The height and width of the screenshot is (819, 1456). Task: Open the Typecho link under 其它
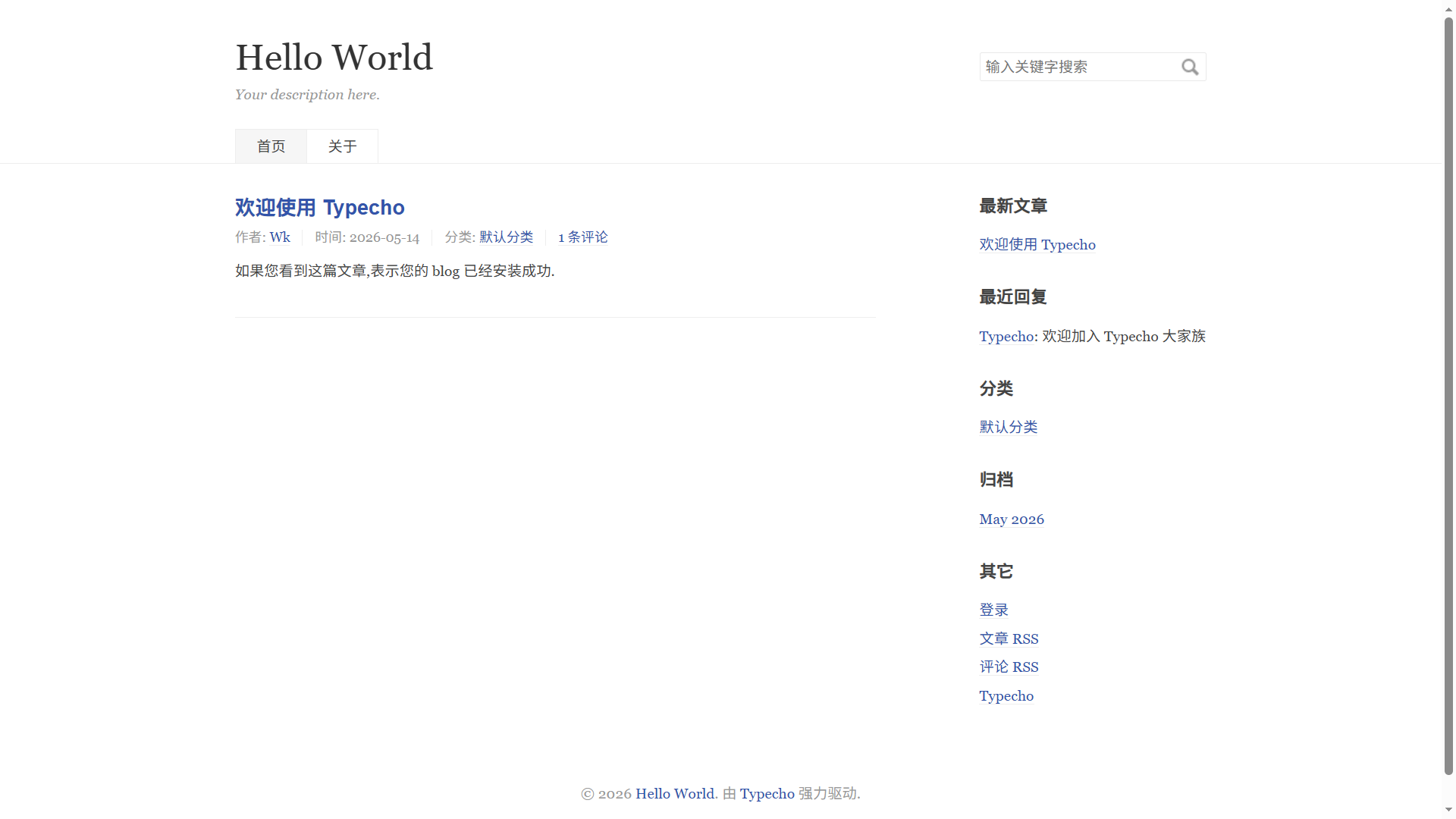pyautogui.click(x=1006, y=696)
